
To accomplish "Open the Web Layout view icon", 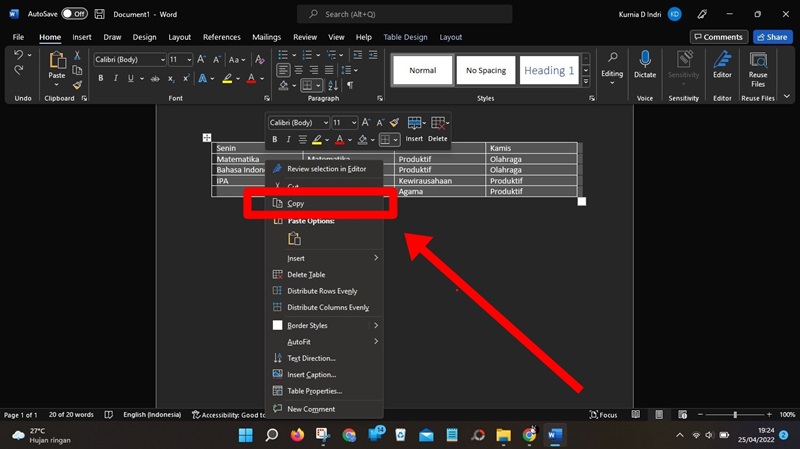I will tap(683, 414).
